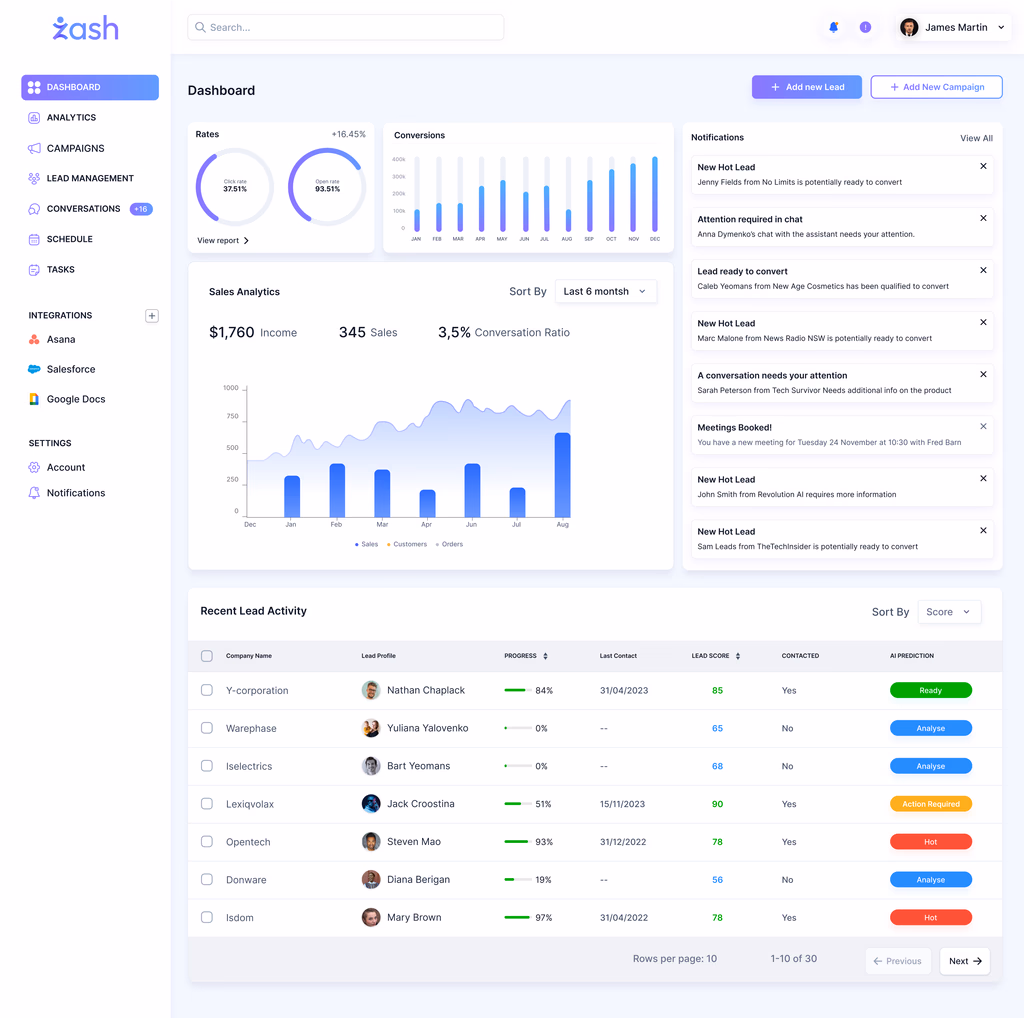The image size is (1024, 1018).
Task: Check the Opentech row checkbox
Action: click(x=207, y=842)
